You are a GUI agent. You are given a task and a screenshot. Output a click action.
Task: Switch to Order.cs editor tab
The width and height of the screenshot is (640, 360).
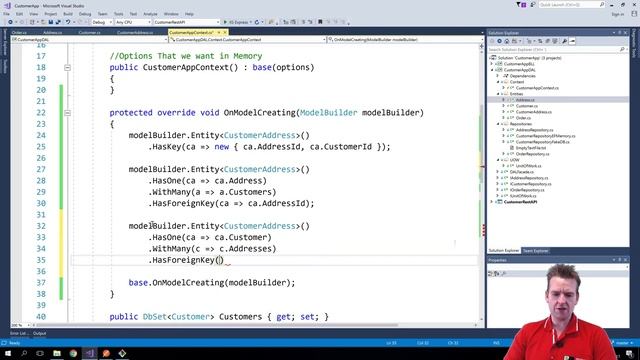(x=19, y=33)
